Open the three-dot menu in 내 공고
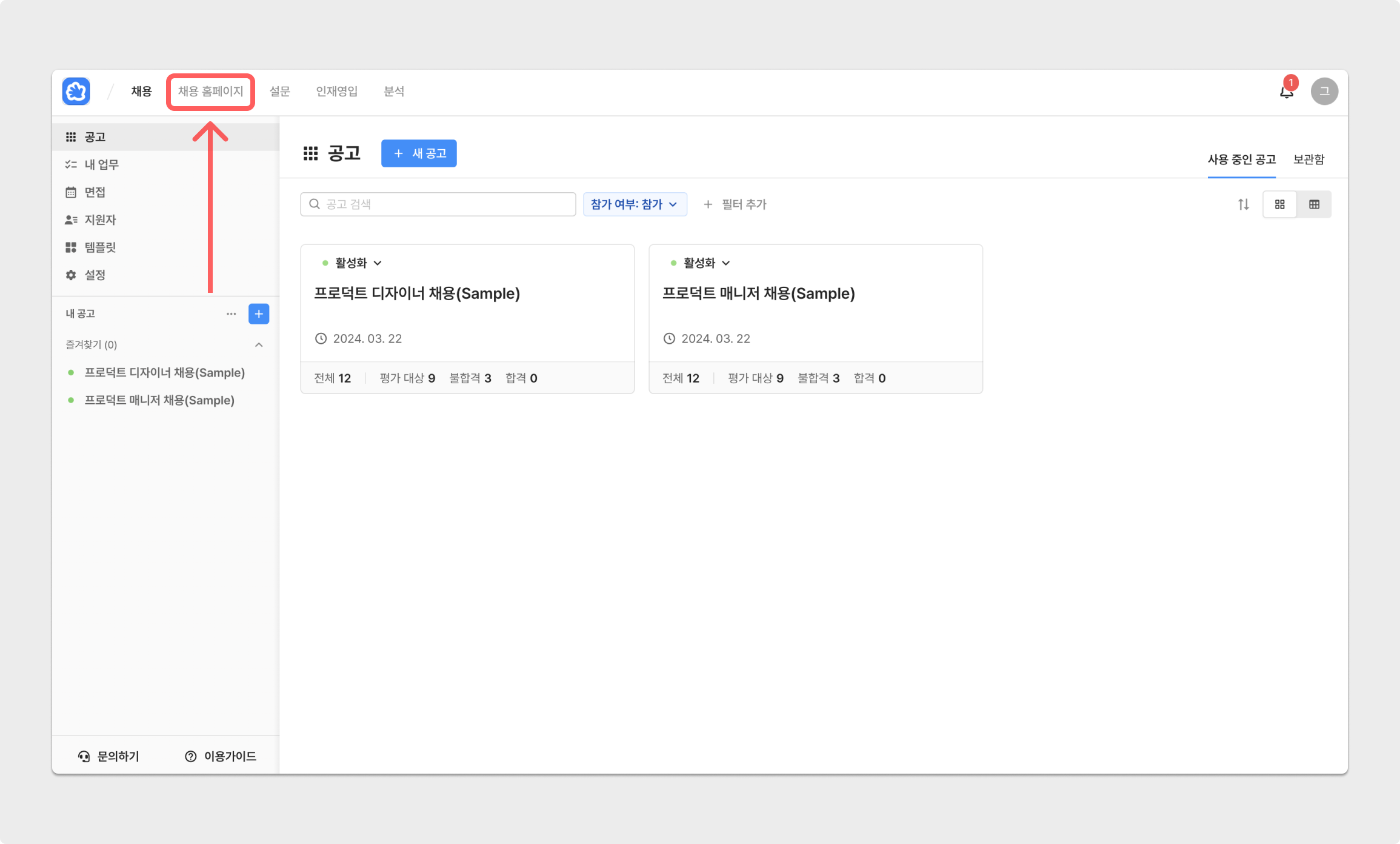This screenshot has height=844, width=1400. [231, 313]
